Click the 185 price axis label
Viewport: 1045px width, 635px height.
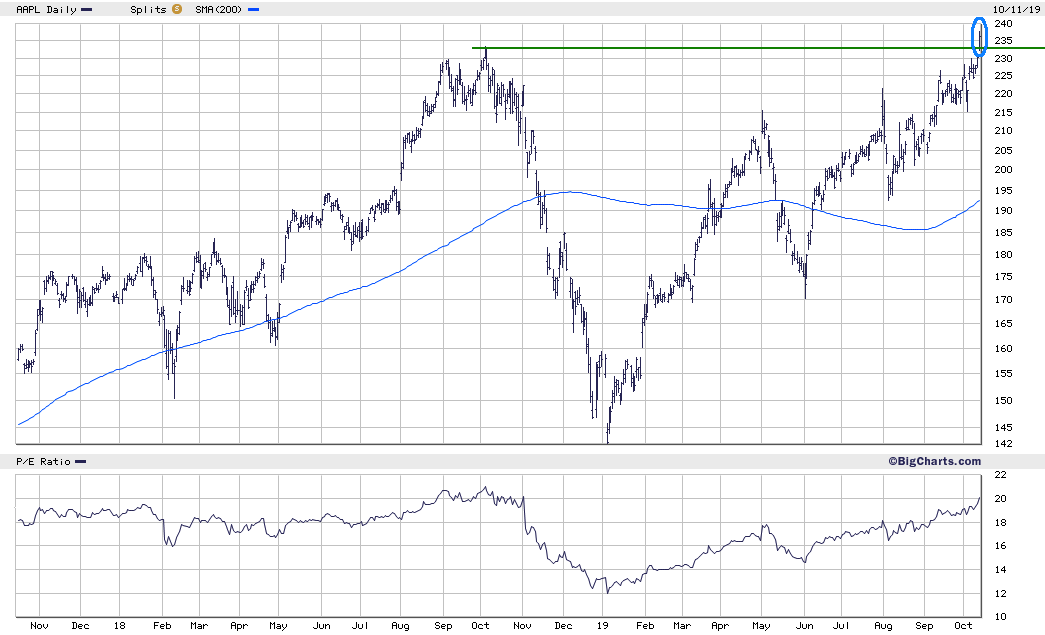point(1003,233)
